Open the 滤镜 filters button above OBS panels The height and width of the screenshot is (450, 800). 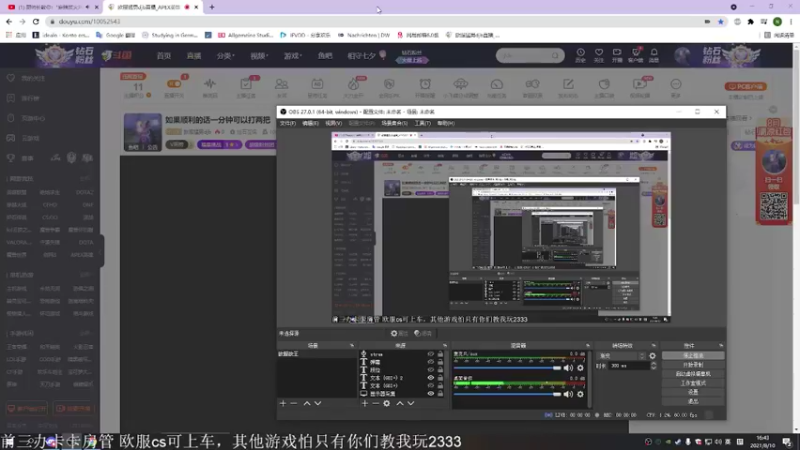tap(423, 333)
